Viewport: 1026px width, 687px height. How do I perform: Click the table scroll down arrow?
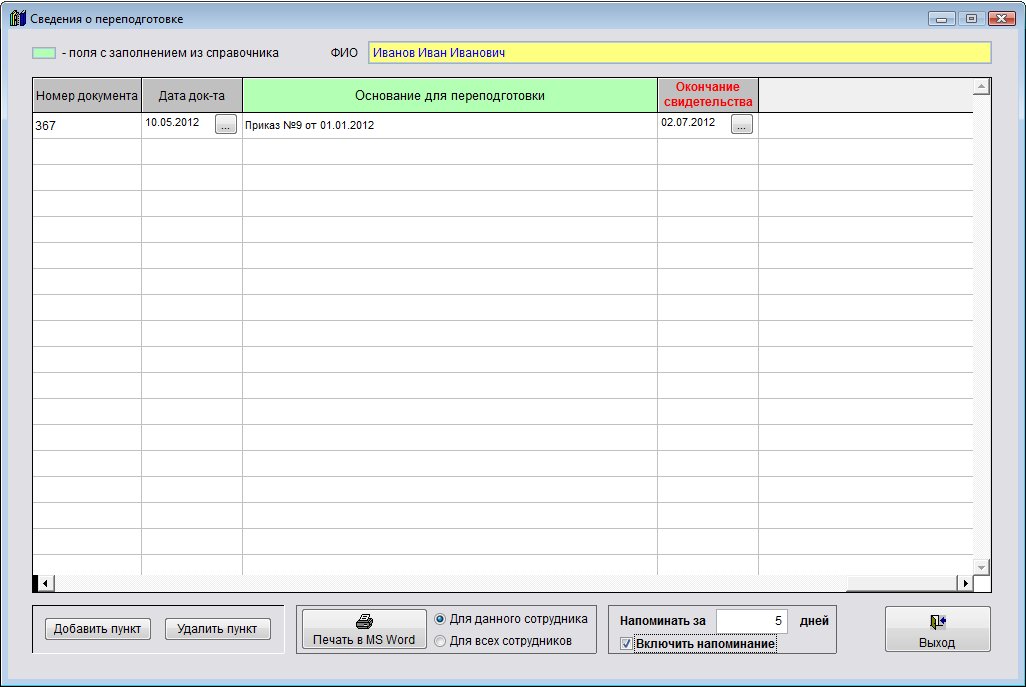pyautogui.click(x=981, y=567)
